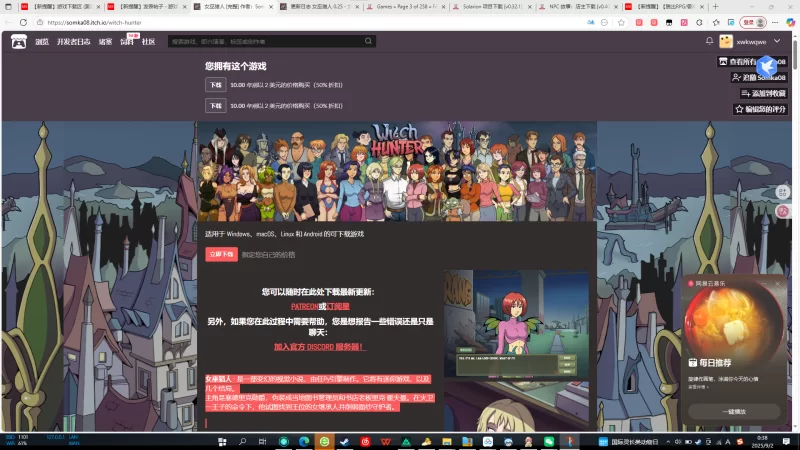Open File Explorer from taskbar
Viewport: 800px width, 450px height.
tap(447, 442)
